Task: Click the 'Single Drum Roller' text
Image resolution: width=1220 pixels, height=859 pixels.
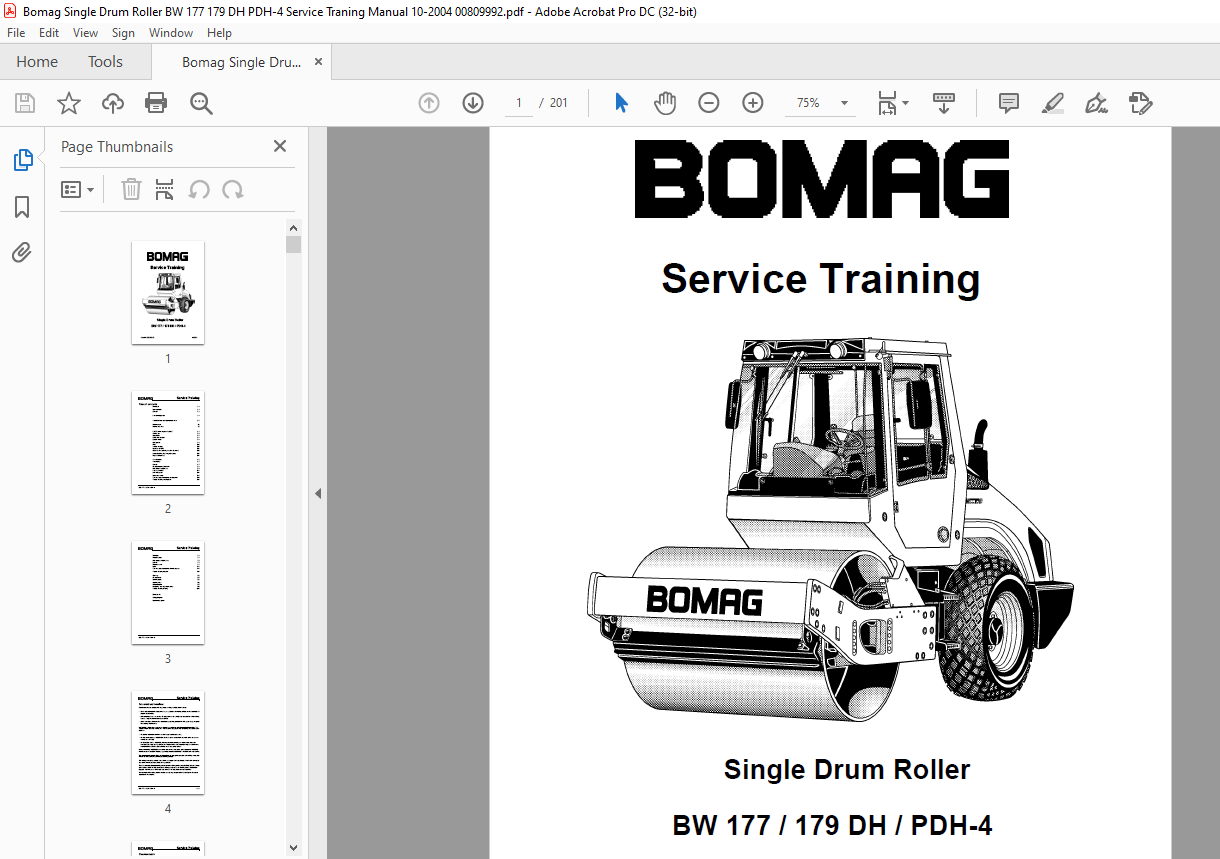Action: [x=847, y=769]
